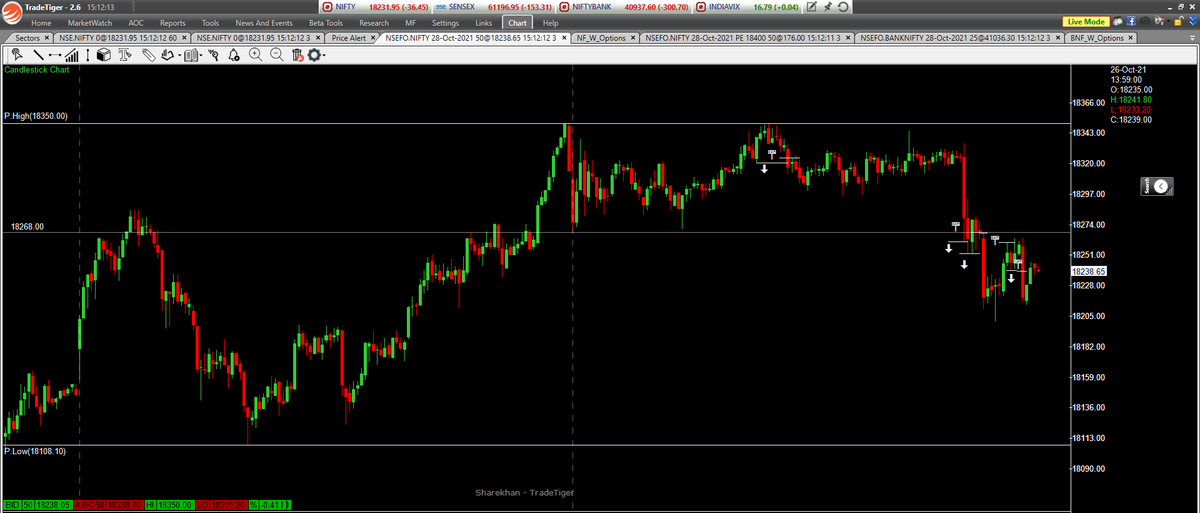Zoom in on the chart

[x=255, y=55]
